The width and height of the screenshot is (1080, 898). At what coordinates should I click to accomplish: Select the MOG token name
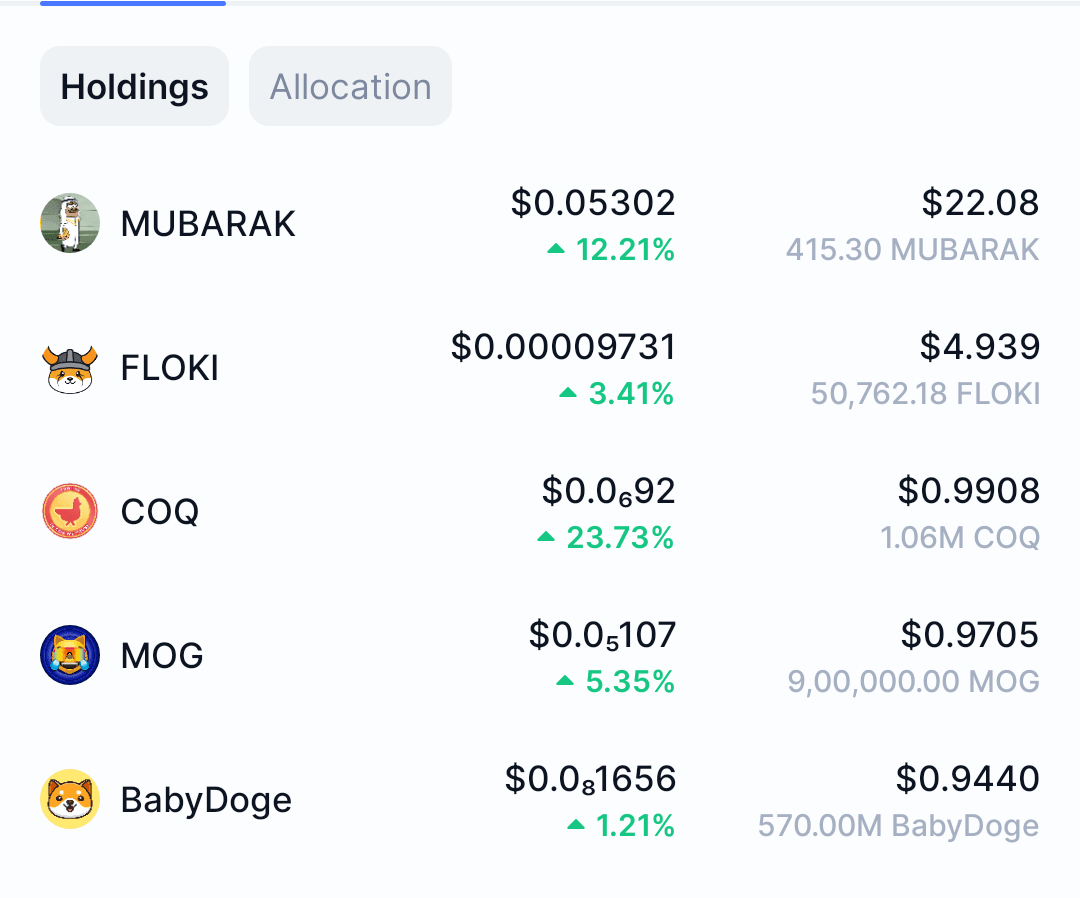click(x=162, y=656)
